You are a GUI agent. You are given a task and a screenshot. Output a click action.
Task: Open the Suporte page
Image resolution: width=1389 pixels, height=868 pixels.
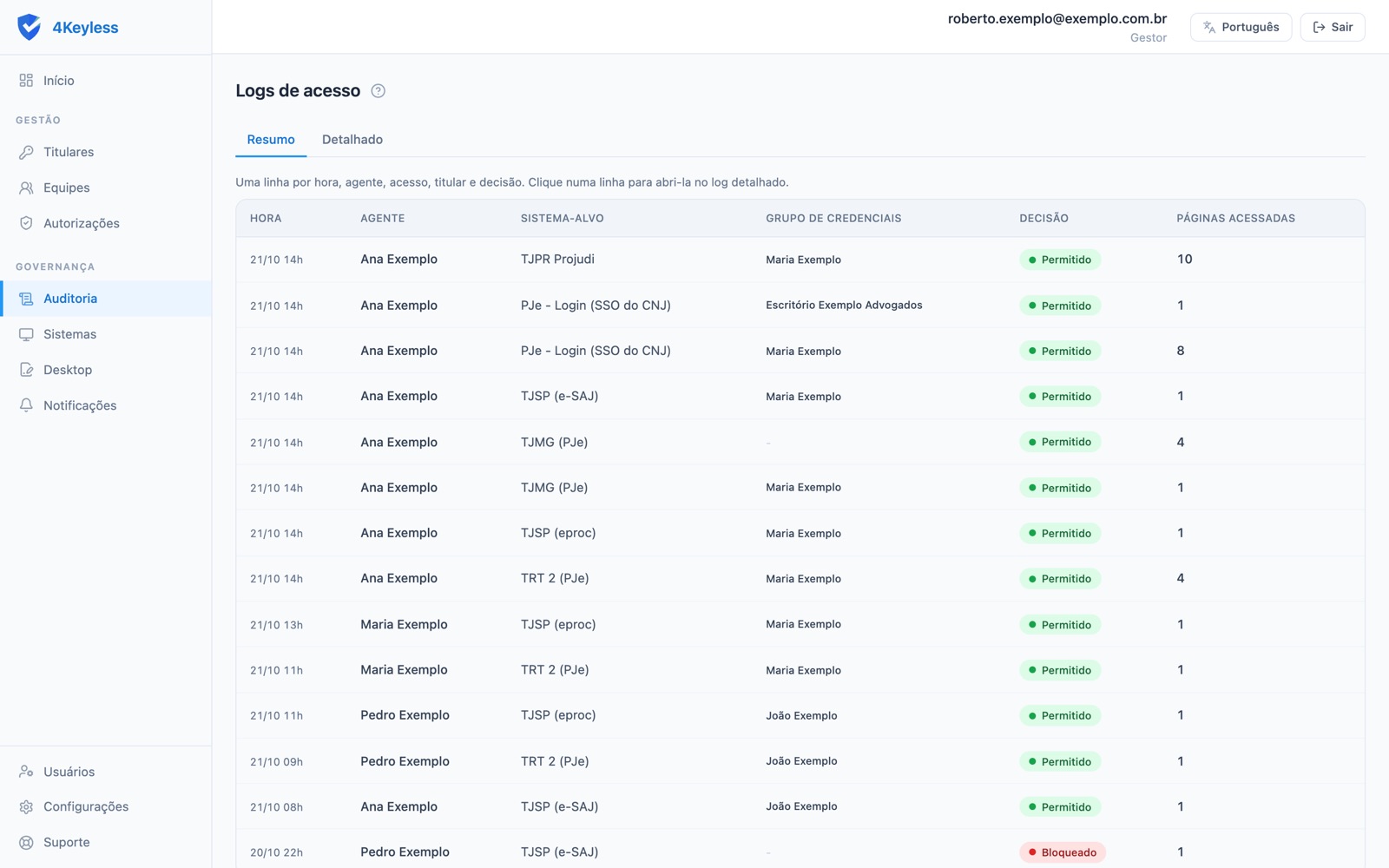coord(106,843)
